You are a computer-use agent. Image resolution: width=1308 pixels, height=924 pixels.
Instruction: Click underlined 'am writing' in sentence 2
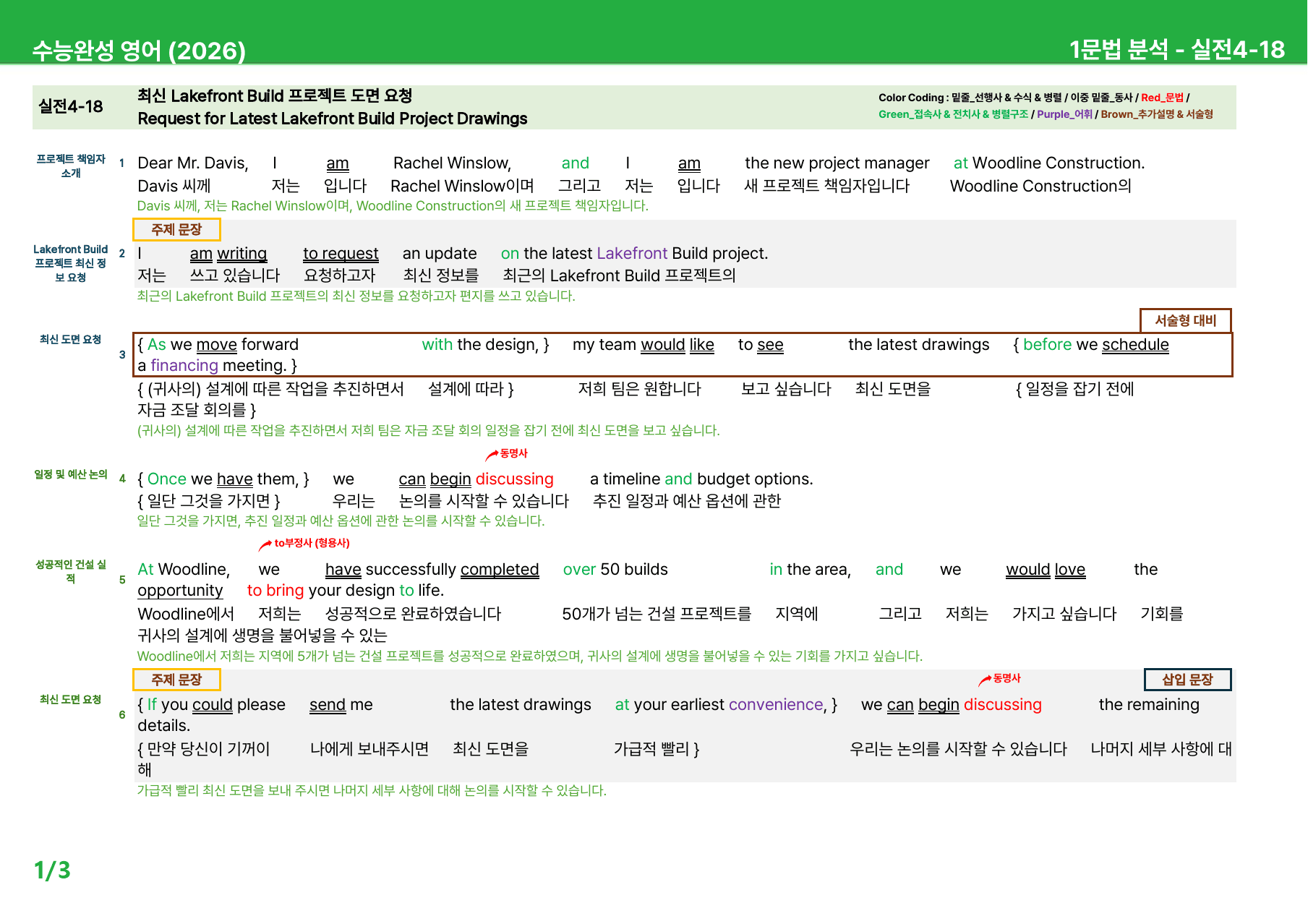coord(228,254)
